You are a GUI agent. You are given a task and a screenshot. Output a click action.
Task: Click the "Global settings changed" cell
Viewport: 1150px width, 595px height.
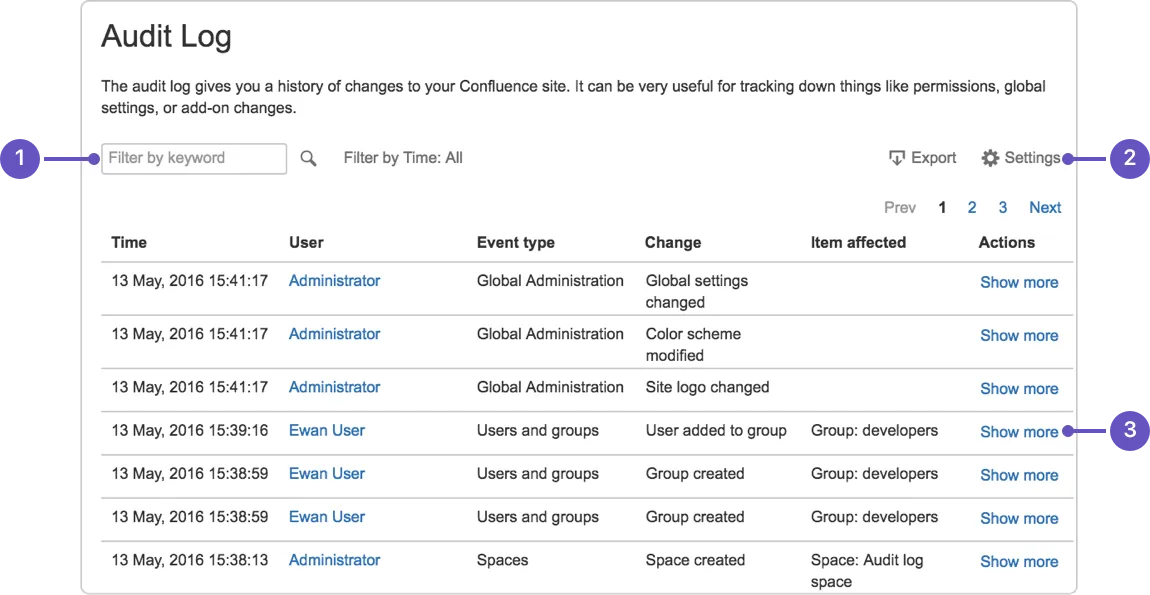(x=697, y=291)
